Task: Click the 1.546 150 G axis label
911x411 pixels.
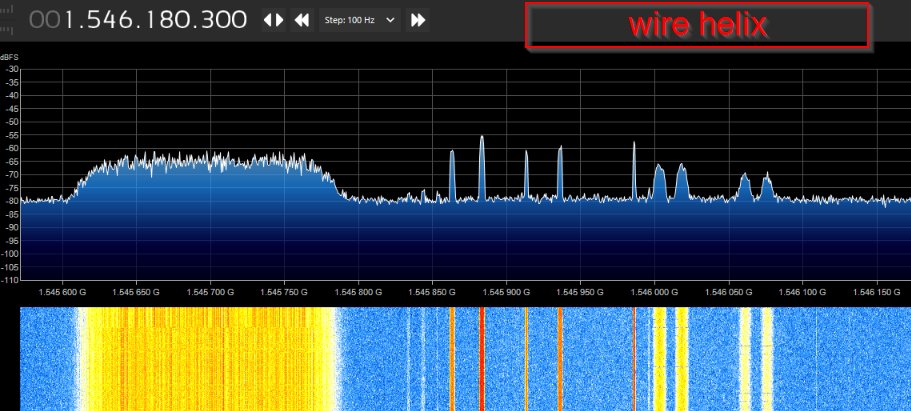Action: coord(877,292)
